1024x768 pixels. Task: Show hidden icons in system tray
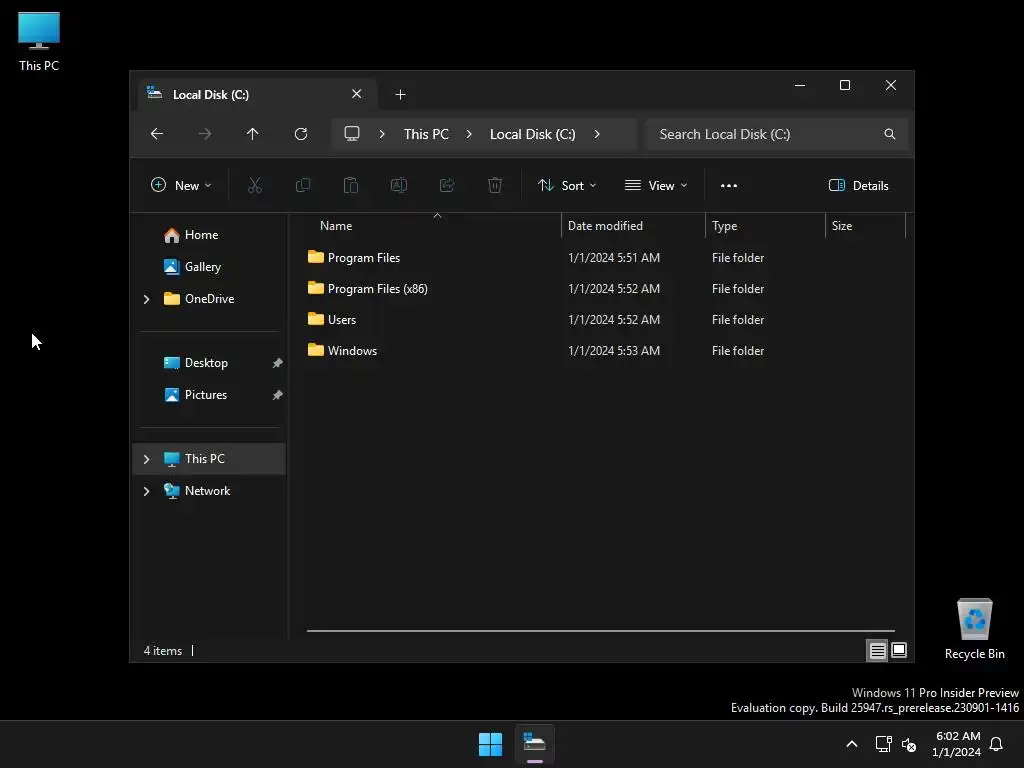click(x=852, y=744)
